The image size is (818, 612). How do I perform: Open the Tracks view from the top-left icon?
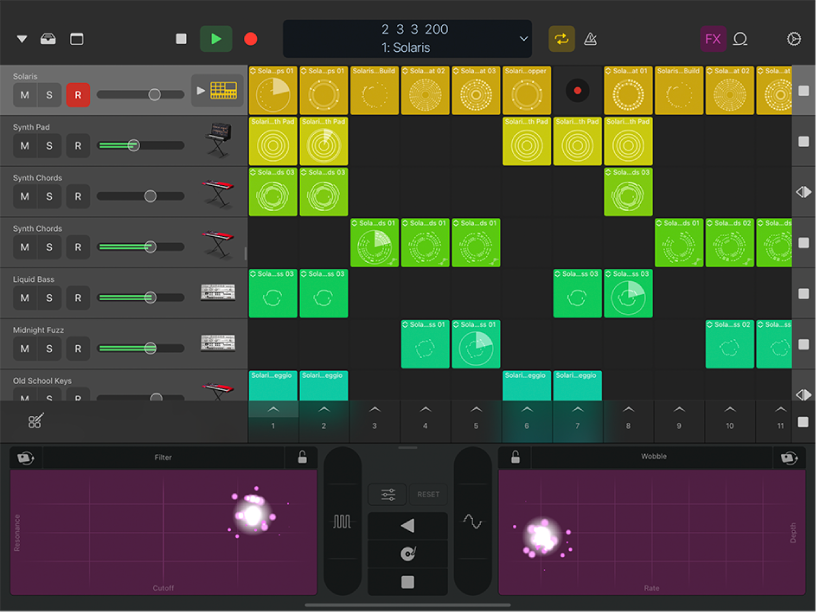pos(76,38)
